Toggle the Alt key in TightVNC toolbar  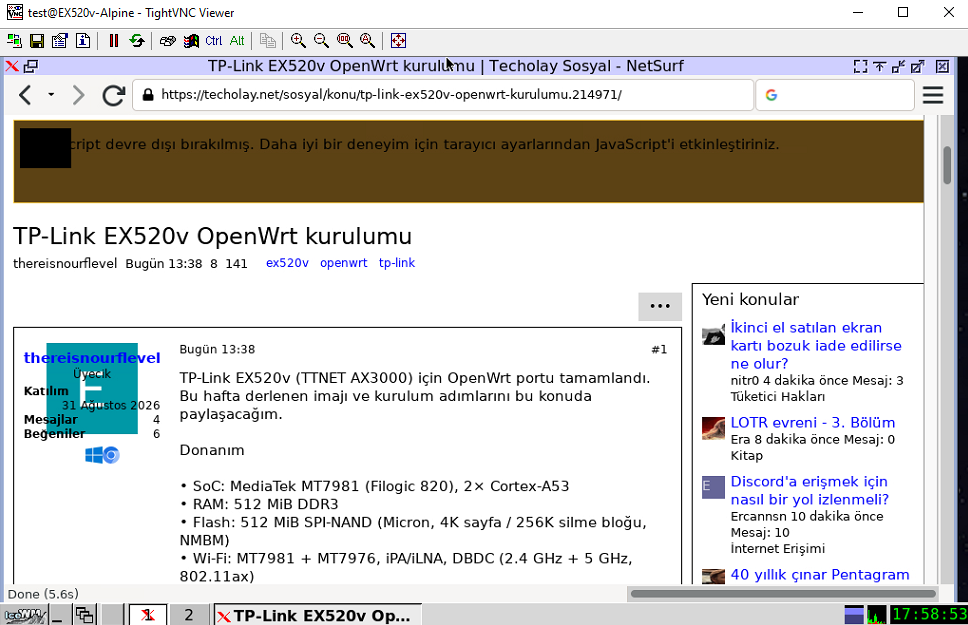(237, 41)
